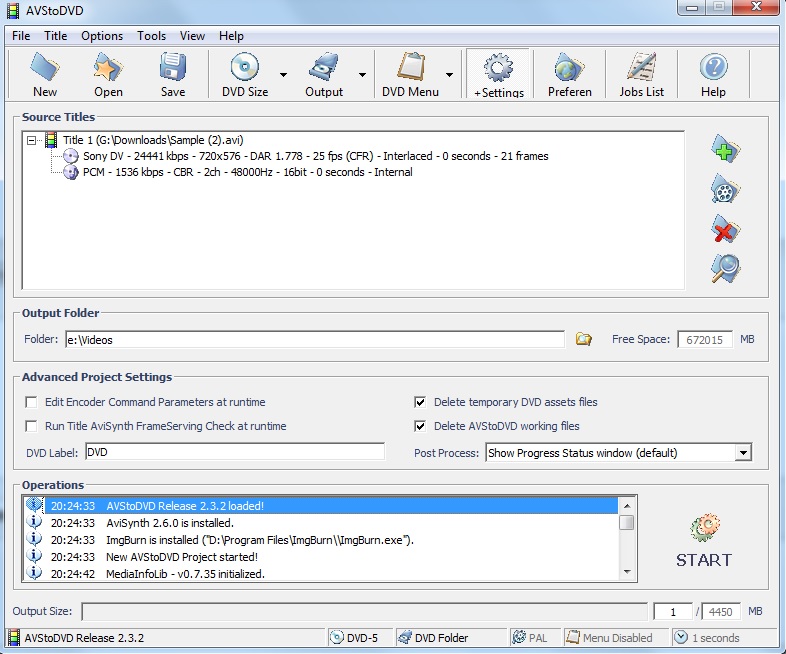Toggle the +Settings gear button
This screenshot has height=654, width=786.
tap(498, 75)
